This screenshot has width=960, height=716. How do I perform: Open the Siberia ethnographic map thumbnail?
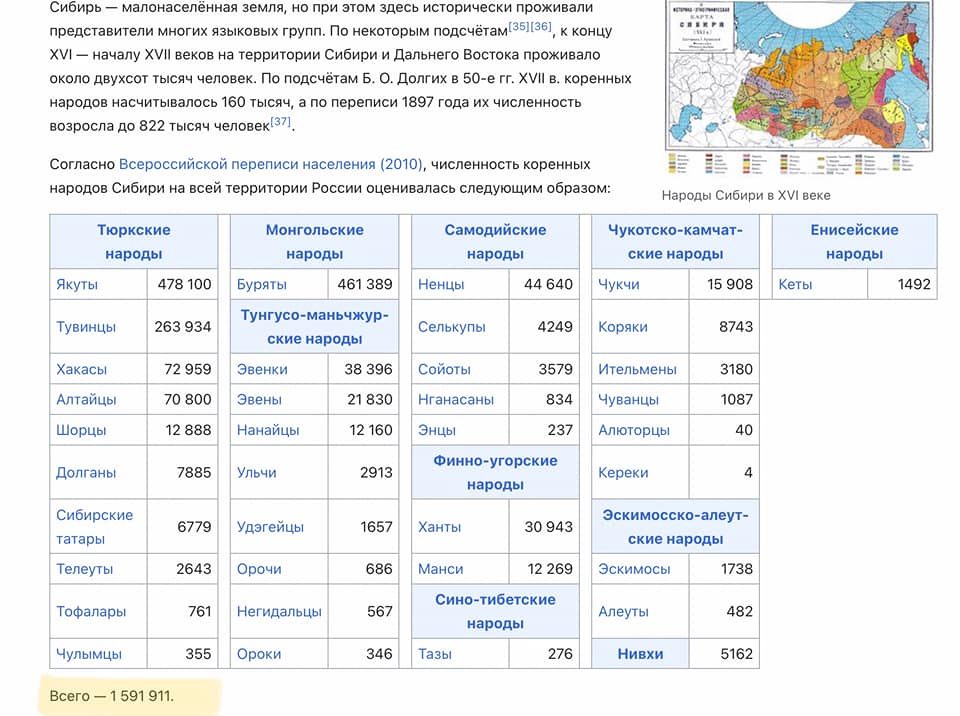pyautogui.click(x=799, y=86)
